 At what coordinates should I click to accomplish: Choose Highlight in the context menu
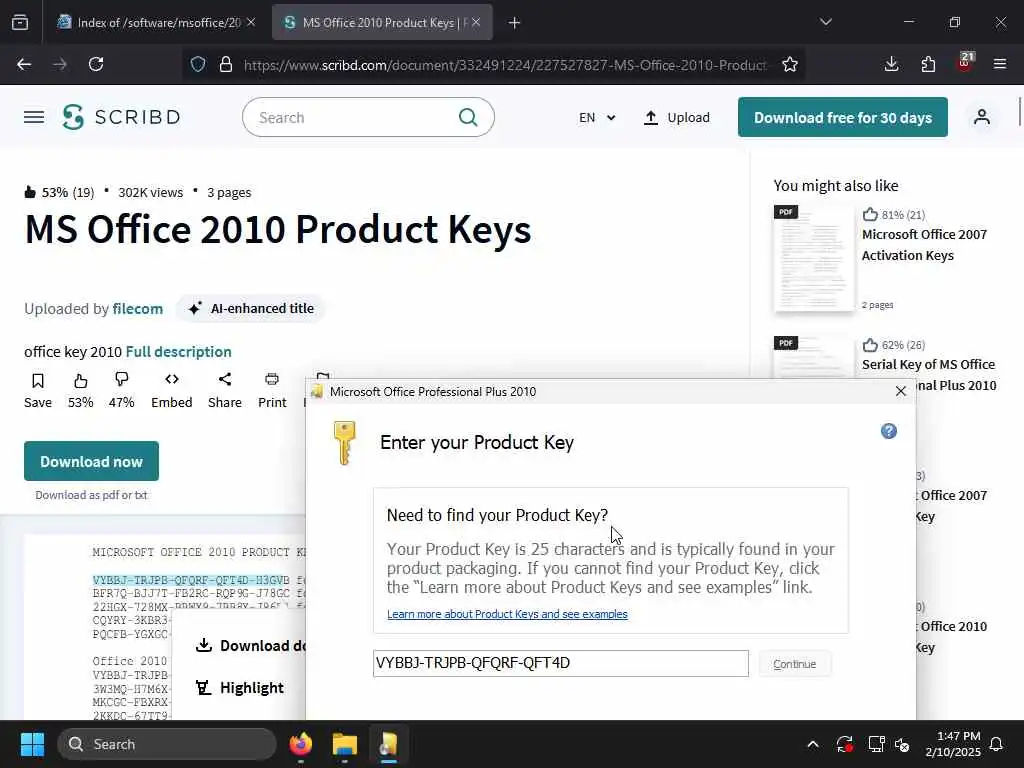240,688
